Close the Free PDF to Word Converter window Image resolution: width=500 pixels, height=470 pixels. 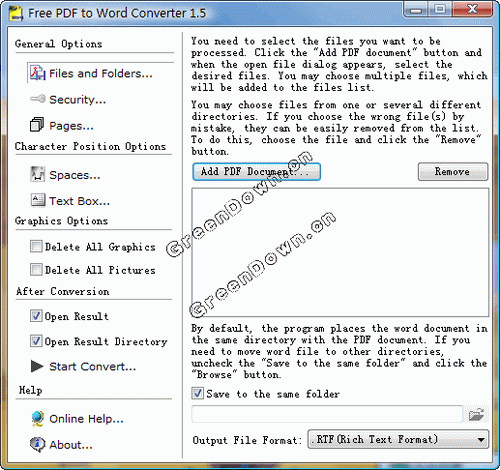tap(472, 10)
